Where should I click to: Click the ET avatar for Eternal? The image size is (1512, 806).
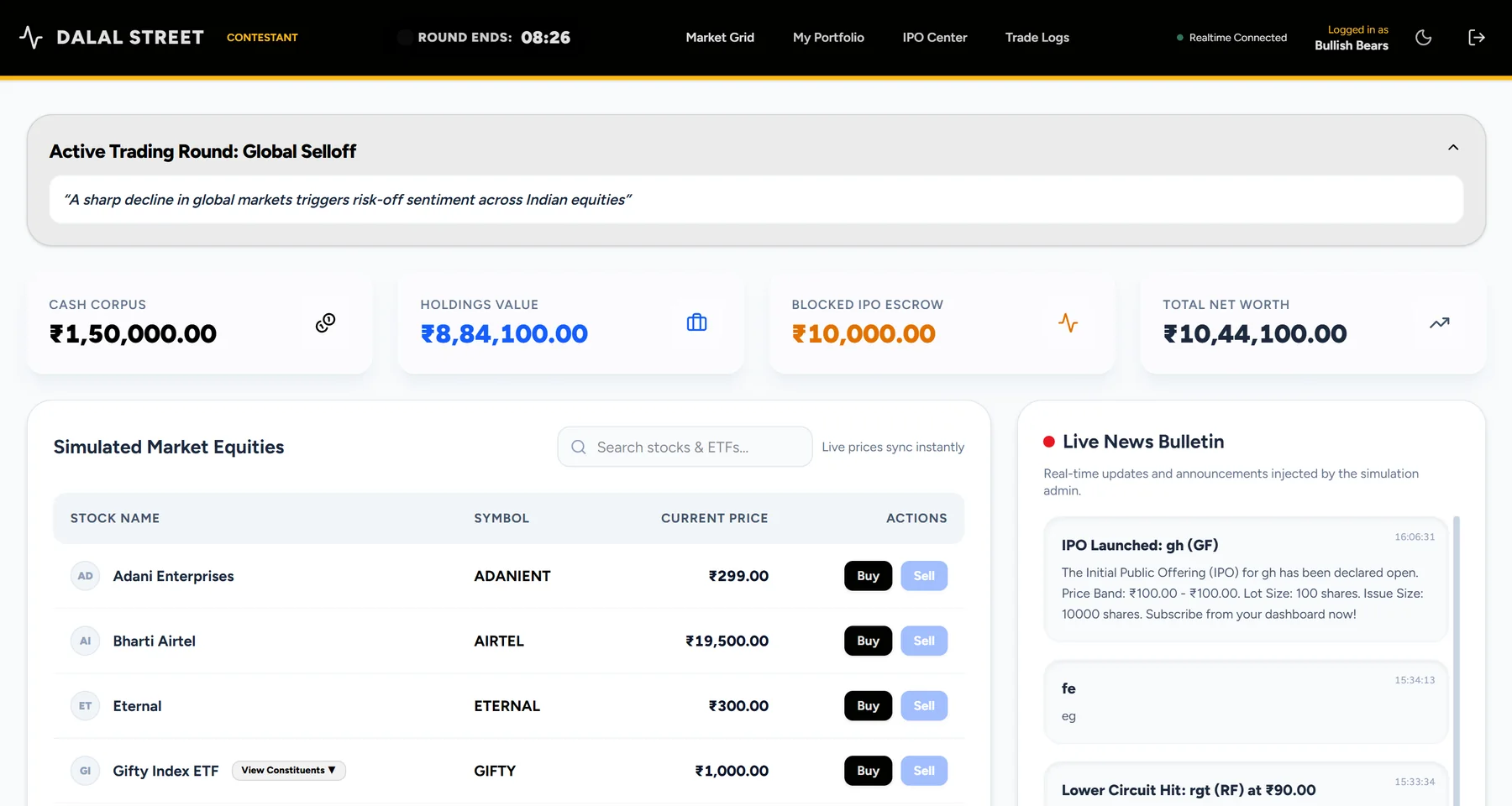coord(85,706)
